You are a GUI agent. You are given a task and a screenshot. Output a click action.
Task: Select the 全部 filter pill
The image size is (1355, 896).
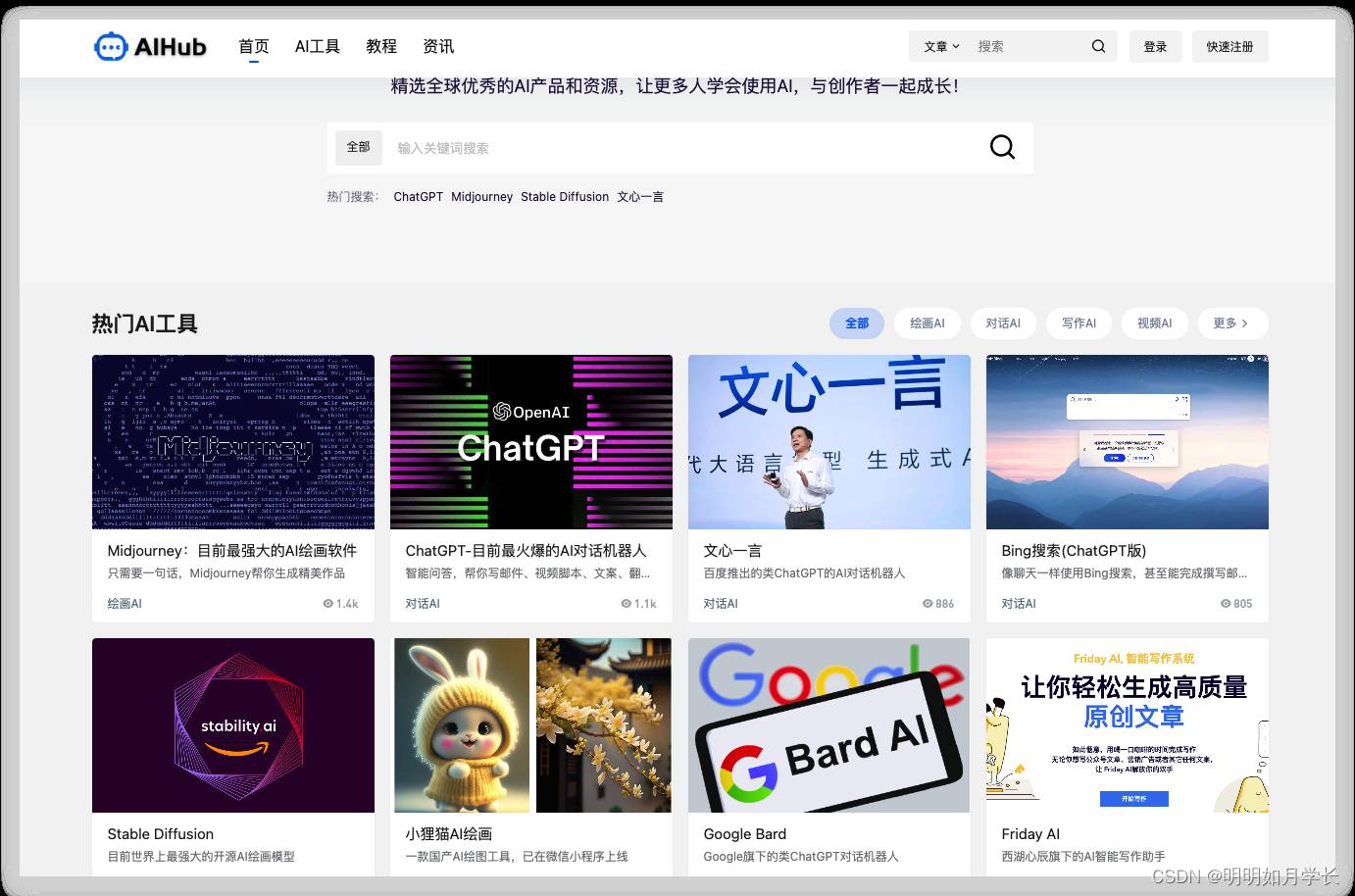click(x=857, y=324)
